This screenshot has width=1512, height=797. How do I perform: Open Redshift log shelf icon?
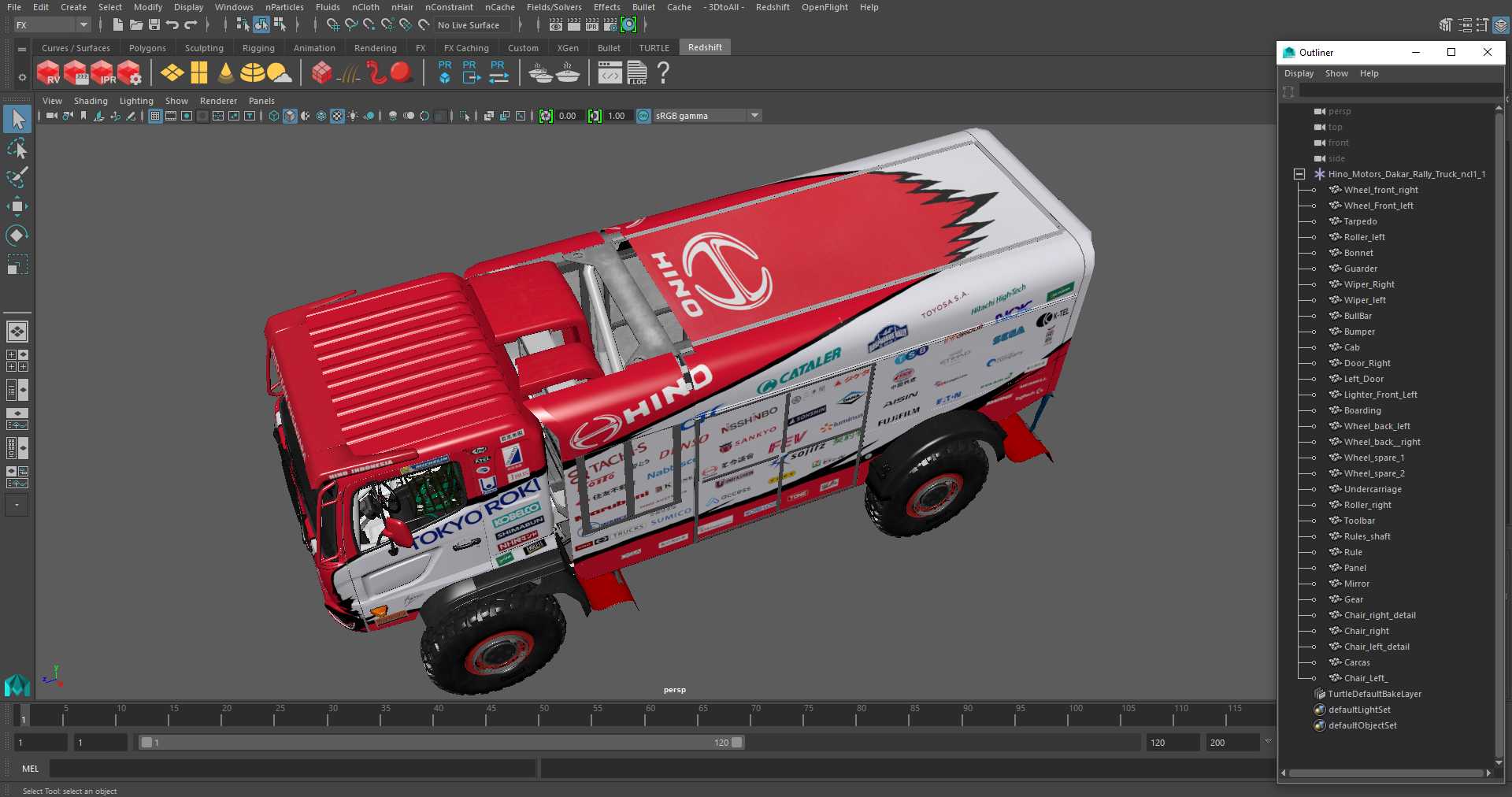637,73
